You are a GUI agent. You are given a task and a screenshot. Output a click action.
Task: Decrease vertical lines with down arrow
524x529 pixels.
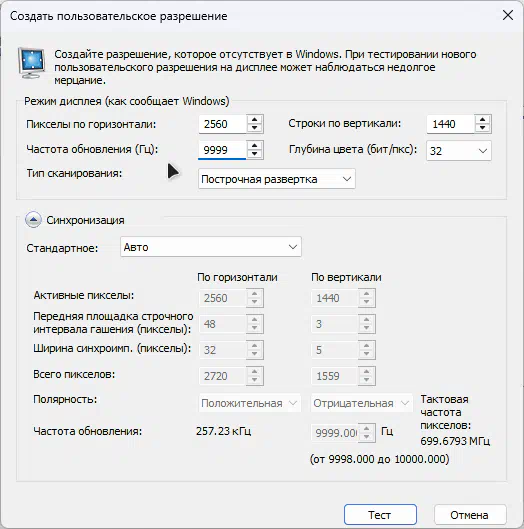[x=482, y=128]
